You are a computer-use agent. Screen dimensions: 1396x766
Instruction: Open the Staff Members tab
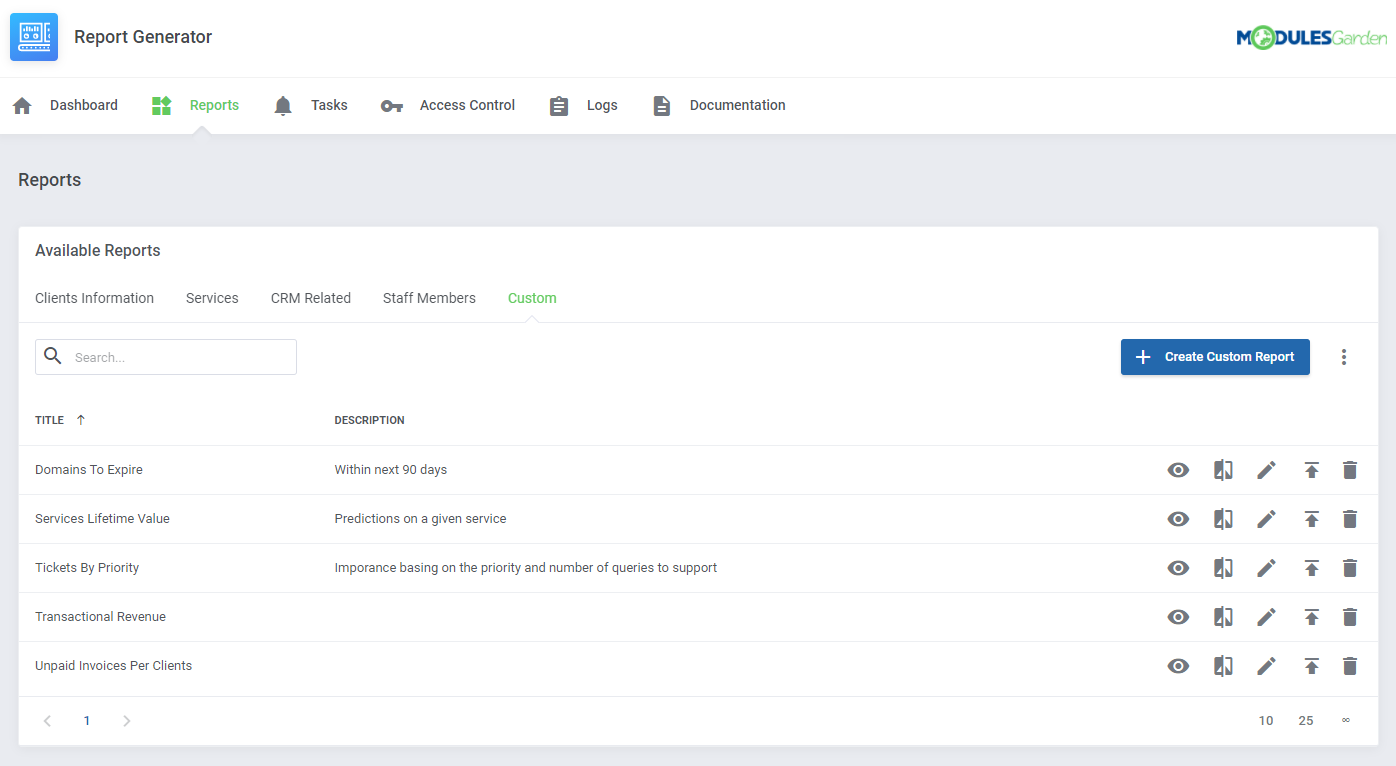coord(429,298)
